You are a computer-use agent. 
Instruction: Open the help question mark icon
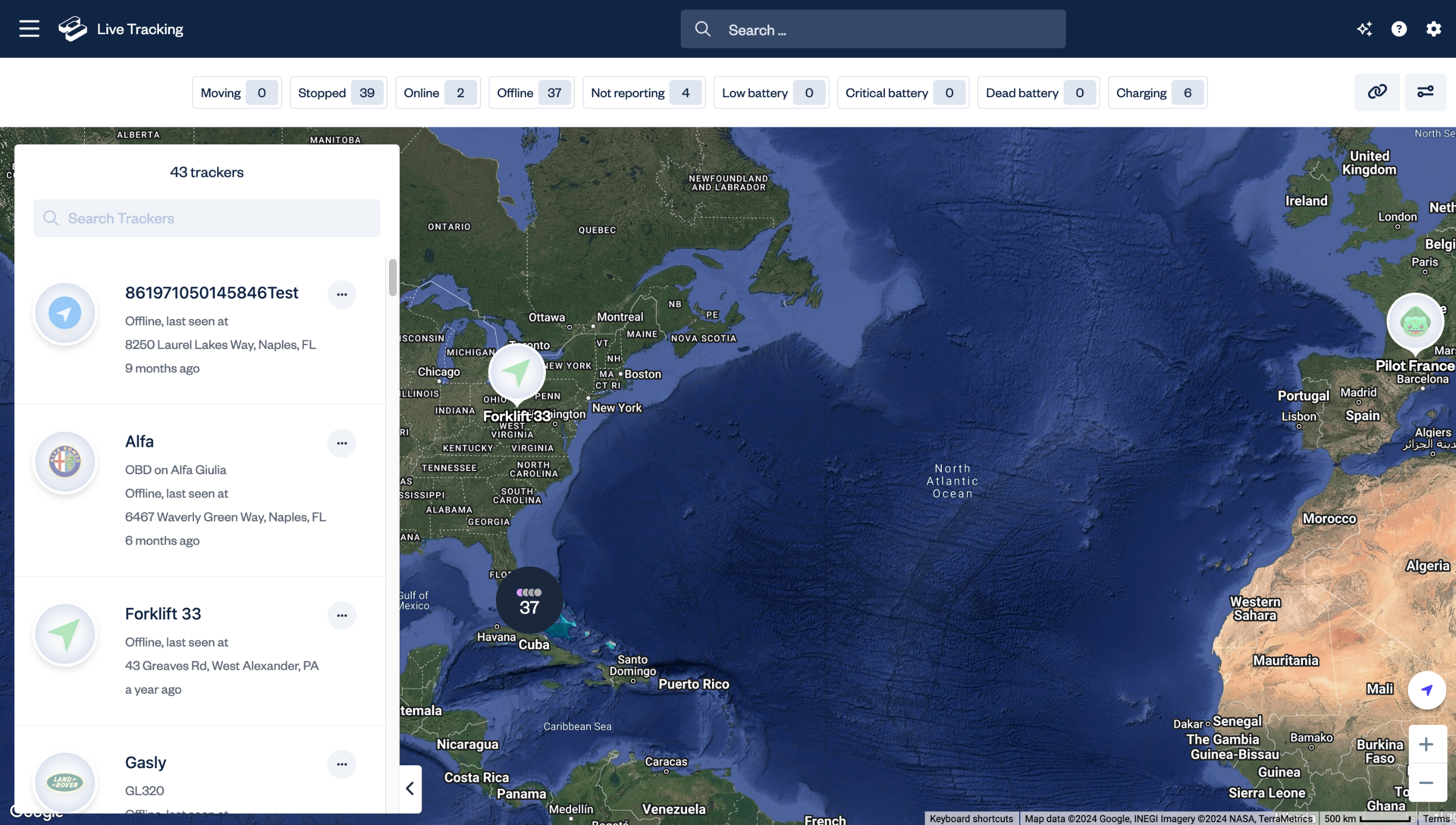coord(1399,29)
